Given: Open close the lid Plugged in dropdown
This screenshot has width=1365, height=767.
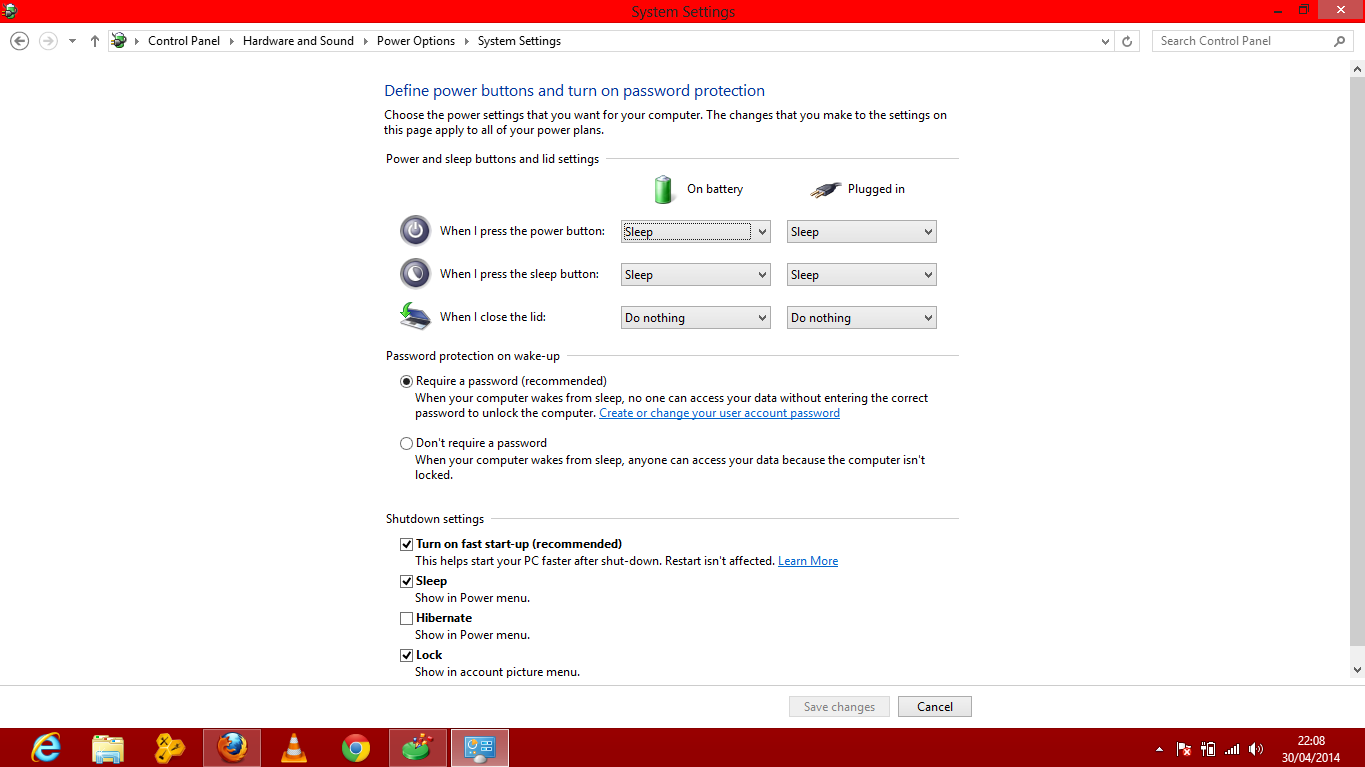Looking at the screenshot, I should [x=862, y=318].
